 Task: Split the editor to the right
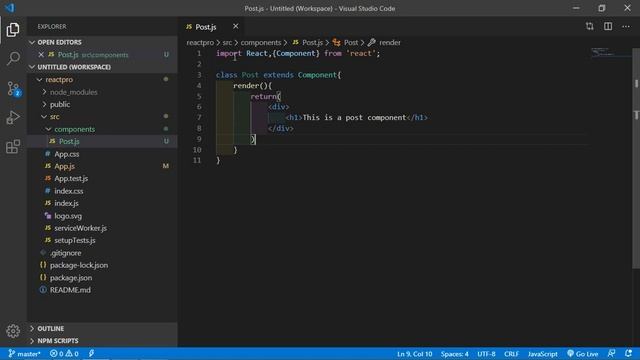click(x=608, y=27)
